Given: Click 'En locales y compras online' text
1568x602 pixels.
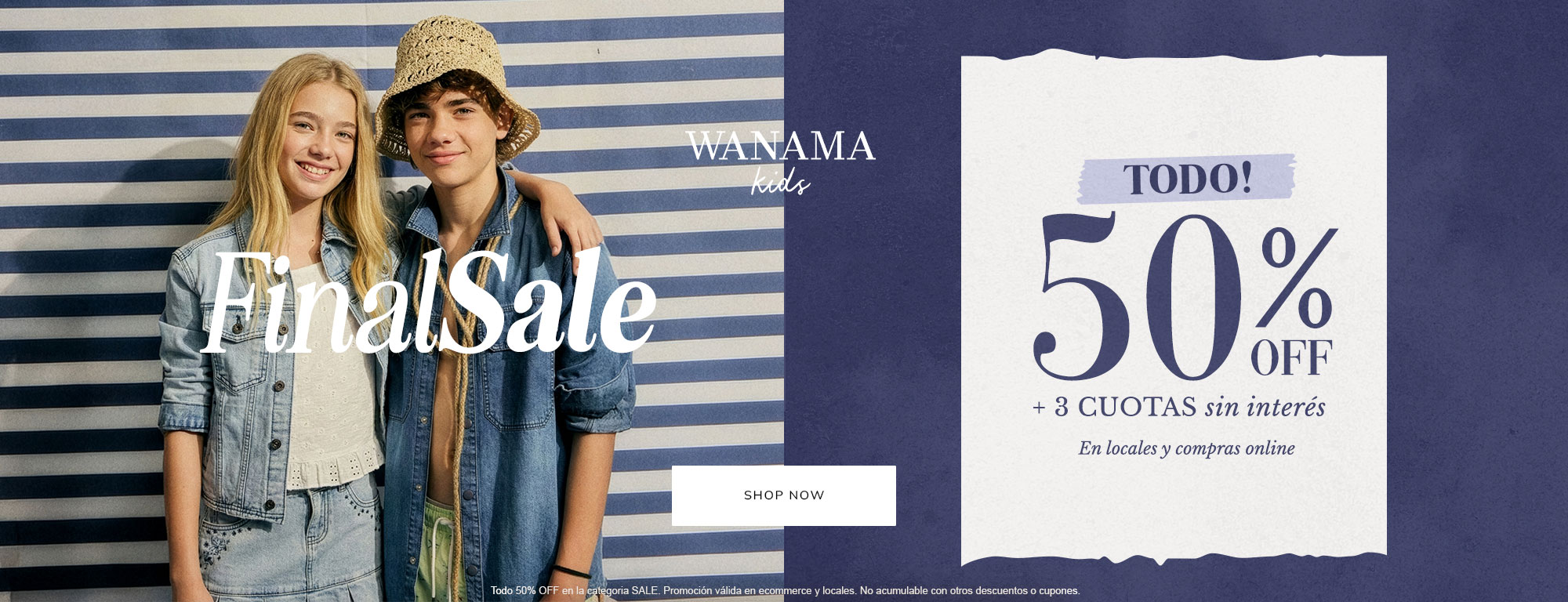Looking at the screenshot, I should (x=1186, y=448).
